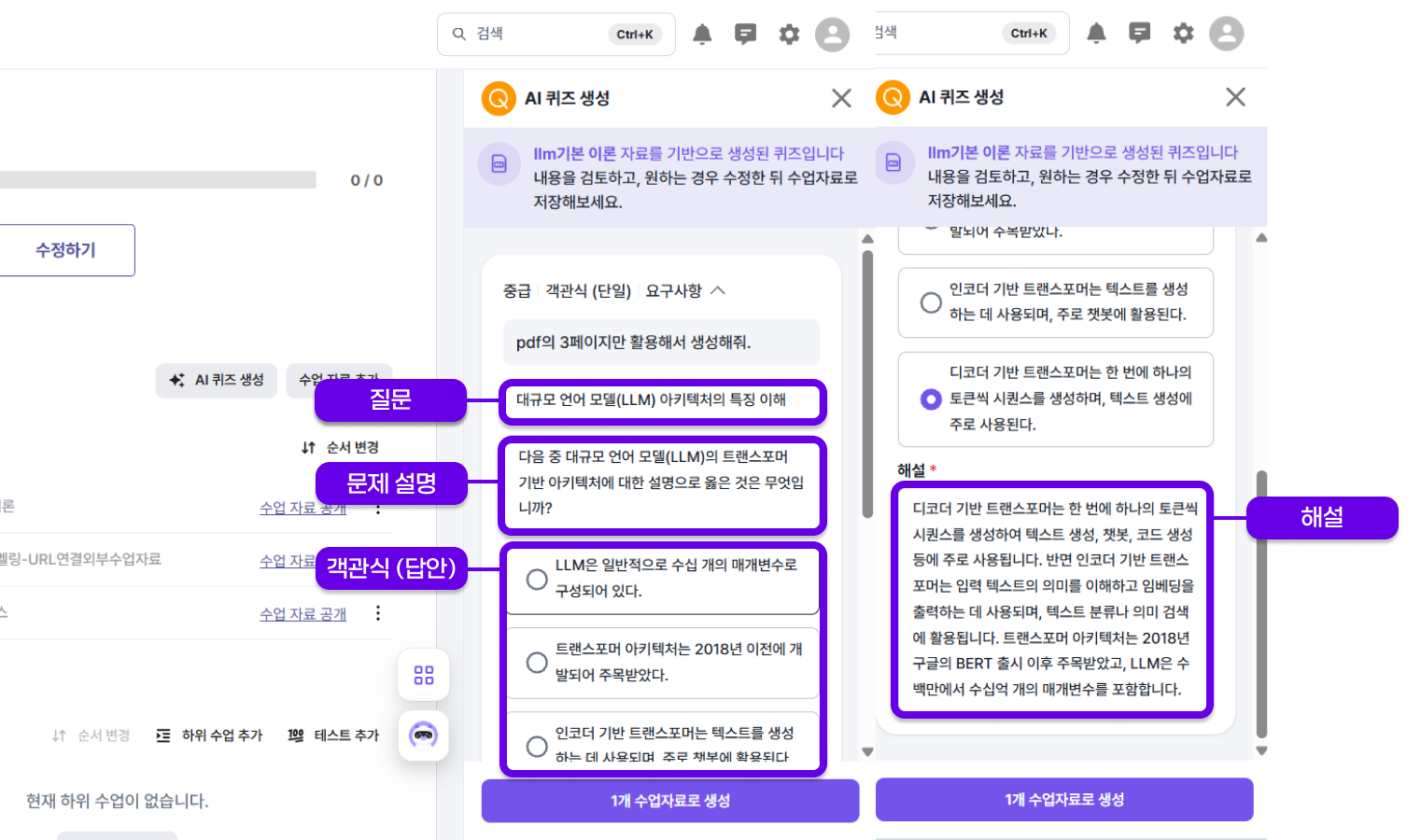Image resolution: width=1421 pixels, height=840 pixels.
Task: Click the user profile avatar in right header
Action: [x=1226, y=34]
